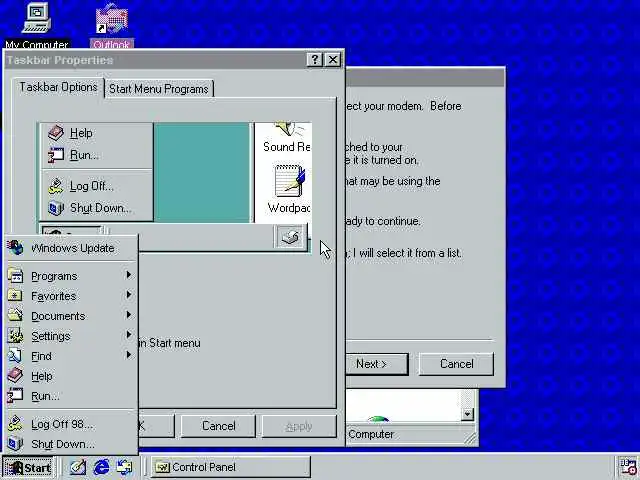
Task: Click the system tray scheduler icon
Action: [628, 467]
